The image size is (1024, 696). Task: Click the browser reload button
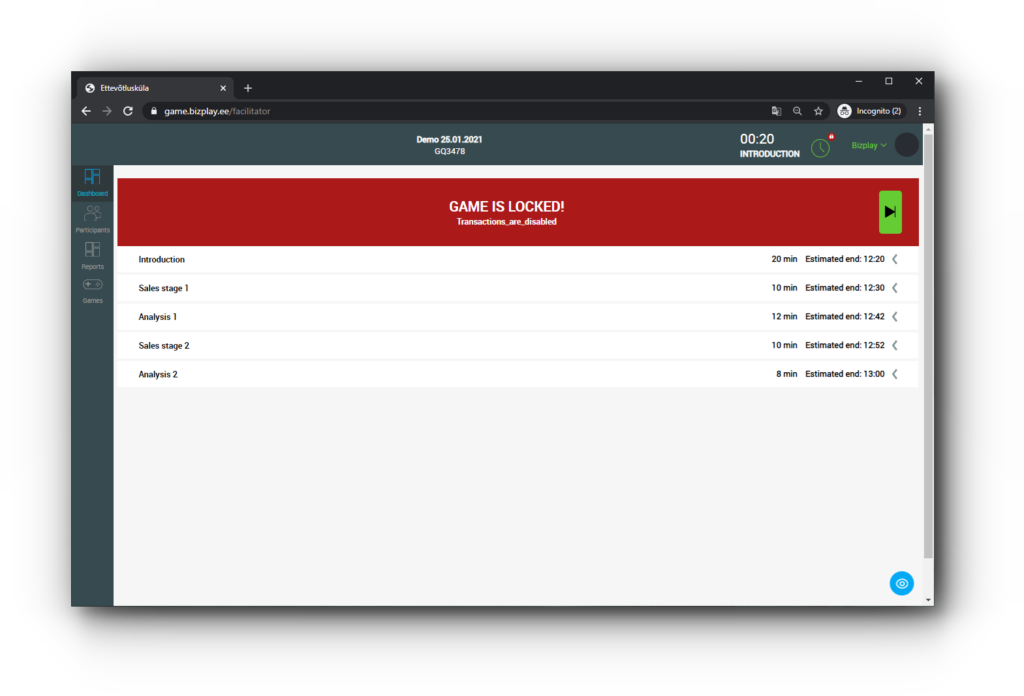(x=128, y=111)
